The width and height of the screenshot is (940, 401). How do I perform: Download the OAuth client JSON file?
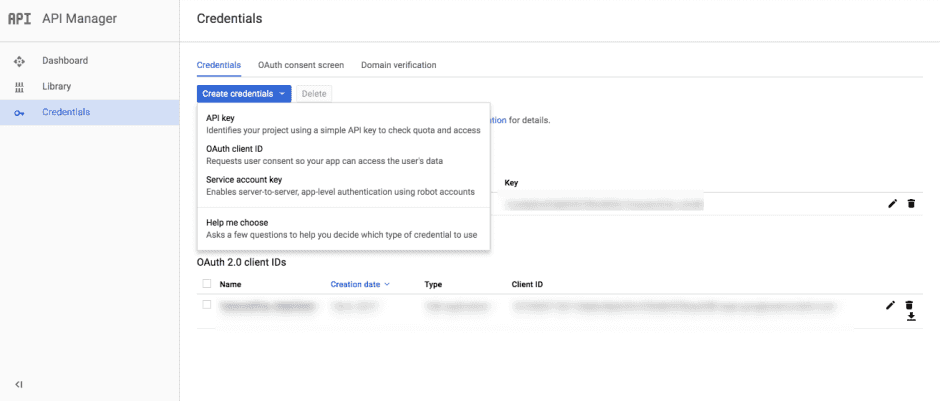[x=910, y=318]
